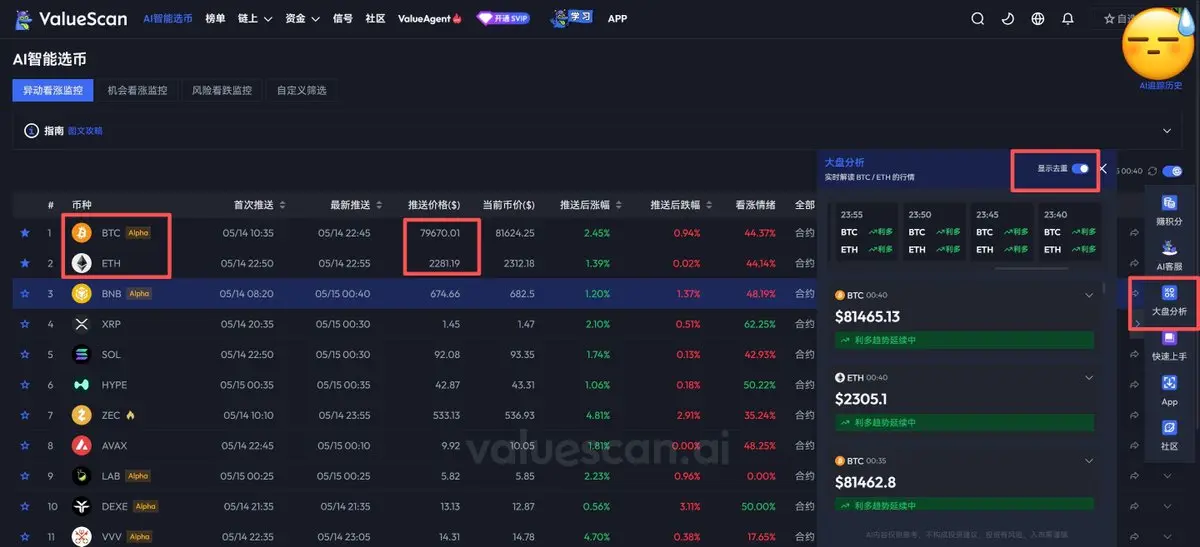Favorite SOL with its star
The image size is (1200, 547).
25,354
